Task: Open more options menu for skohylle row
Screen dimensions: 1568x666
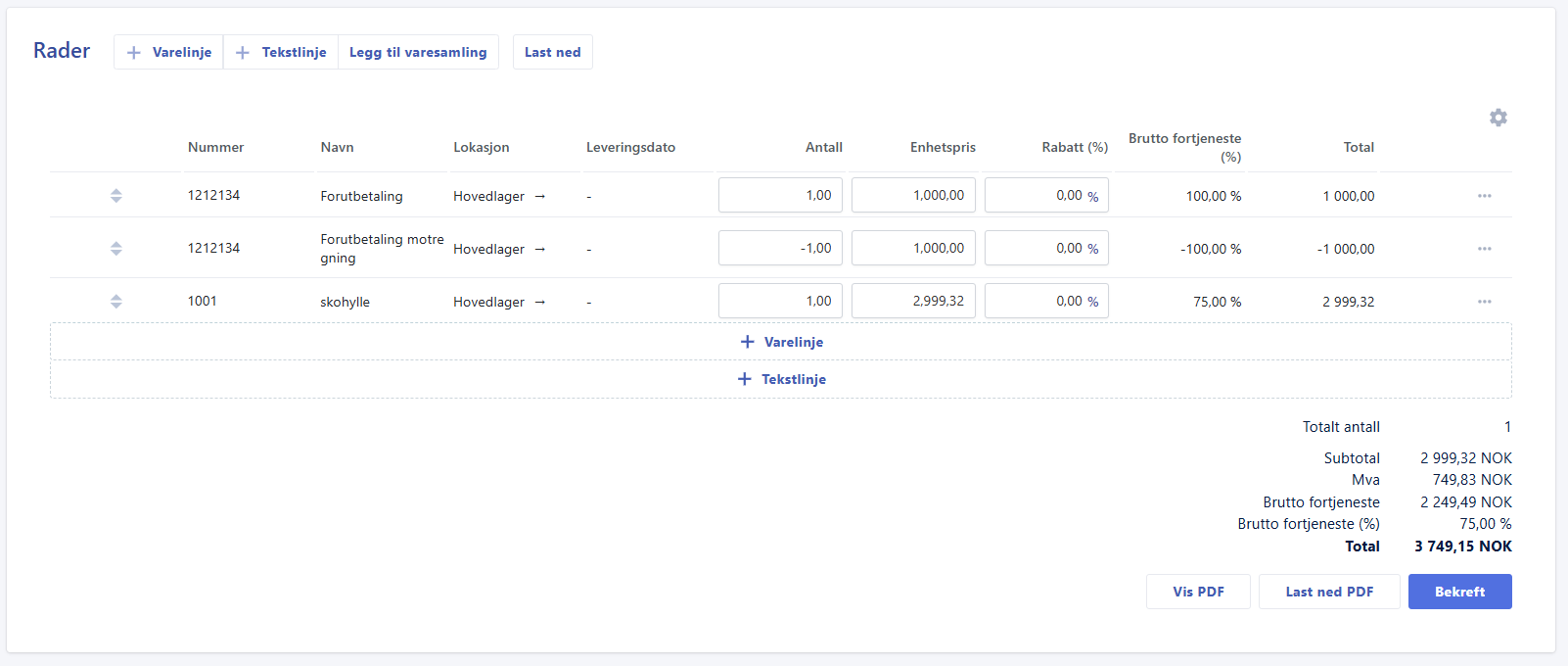Action: pyautogui.click(x=1484, y=302)
